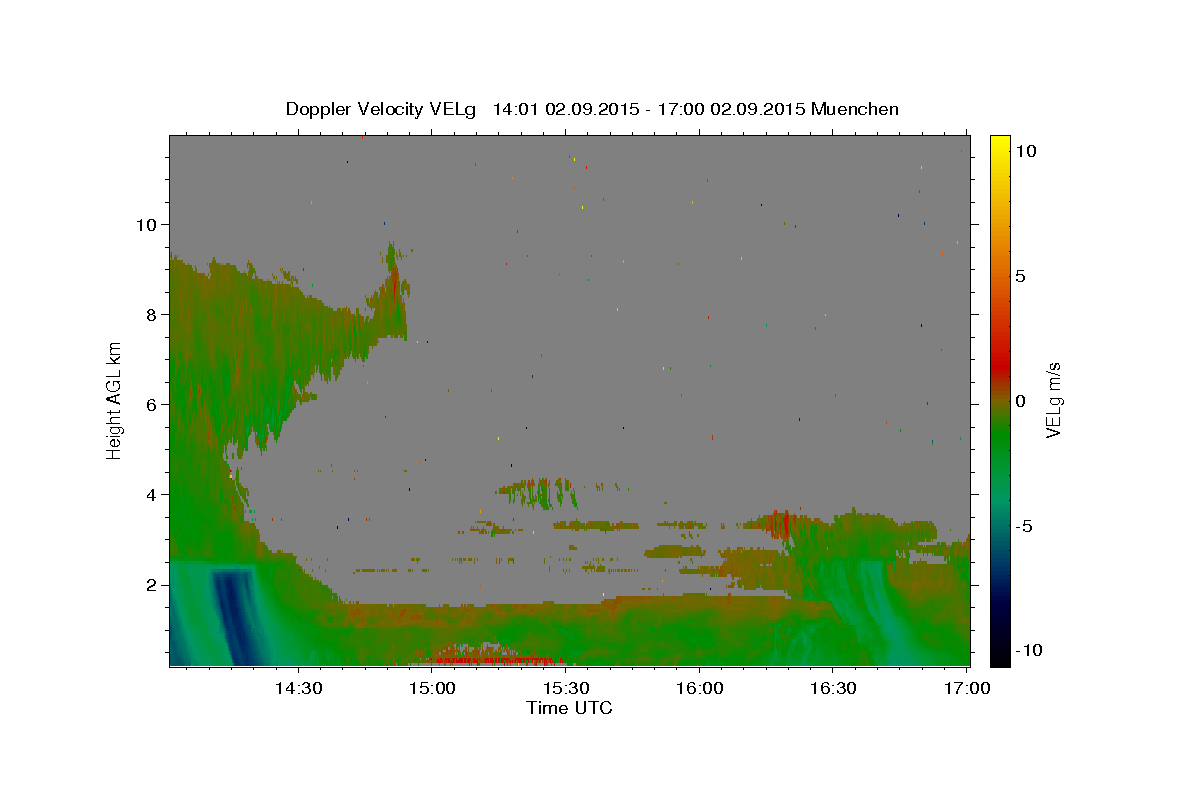Screen dimensions: 1200x800
Task: Click the 15:00 time tick label
Action: coord(432,688)
